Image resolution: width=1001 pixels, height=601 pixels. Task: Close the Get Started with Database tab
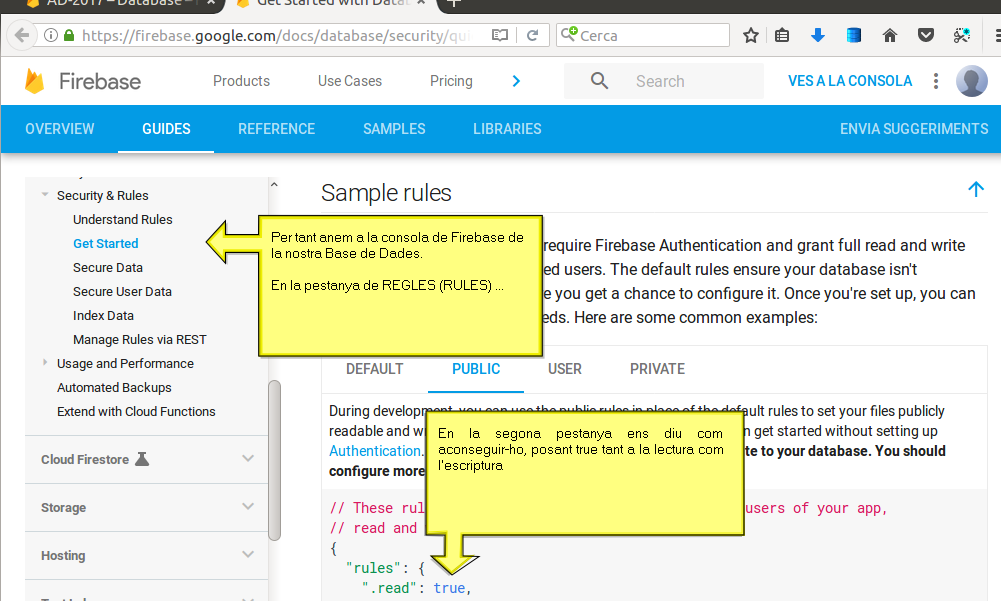421,3
